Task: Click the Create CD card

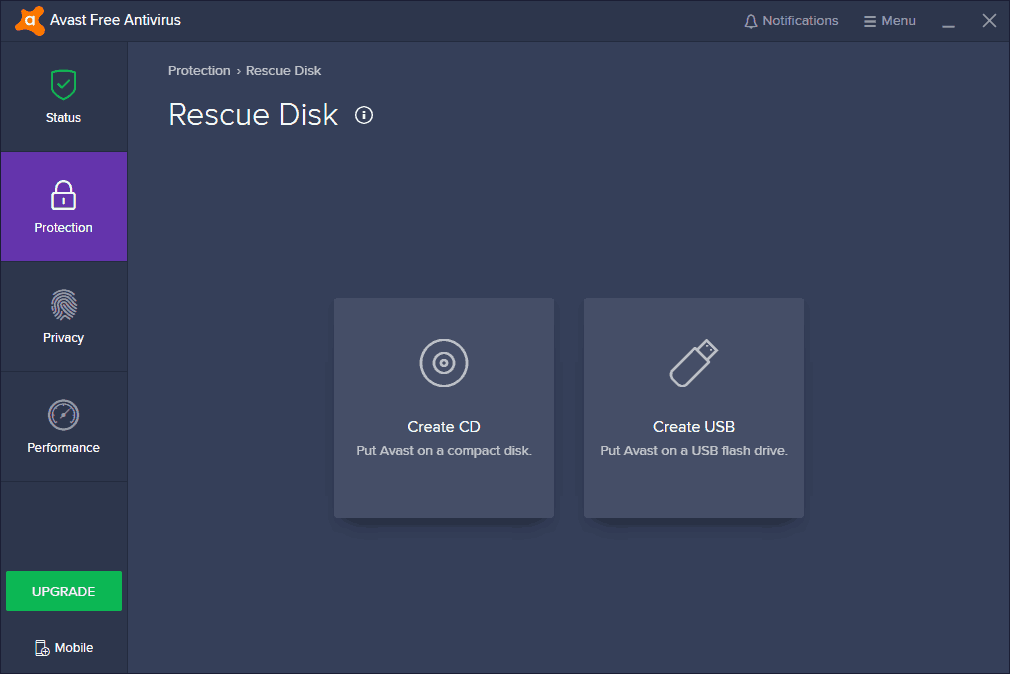Action: point(443,408)
